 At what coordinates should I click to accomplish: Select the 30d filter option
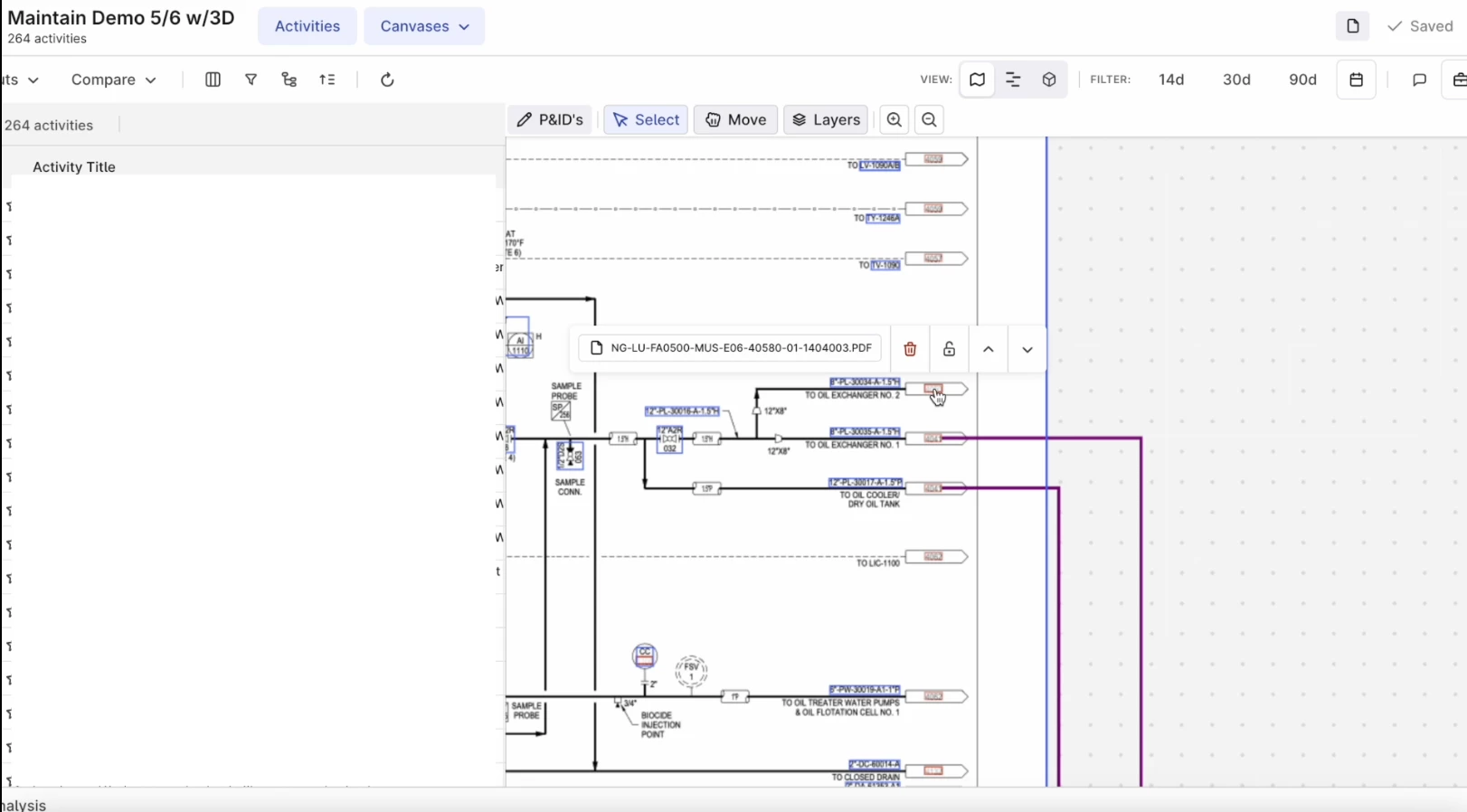click(x=1236, y=80)
